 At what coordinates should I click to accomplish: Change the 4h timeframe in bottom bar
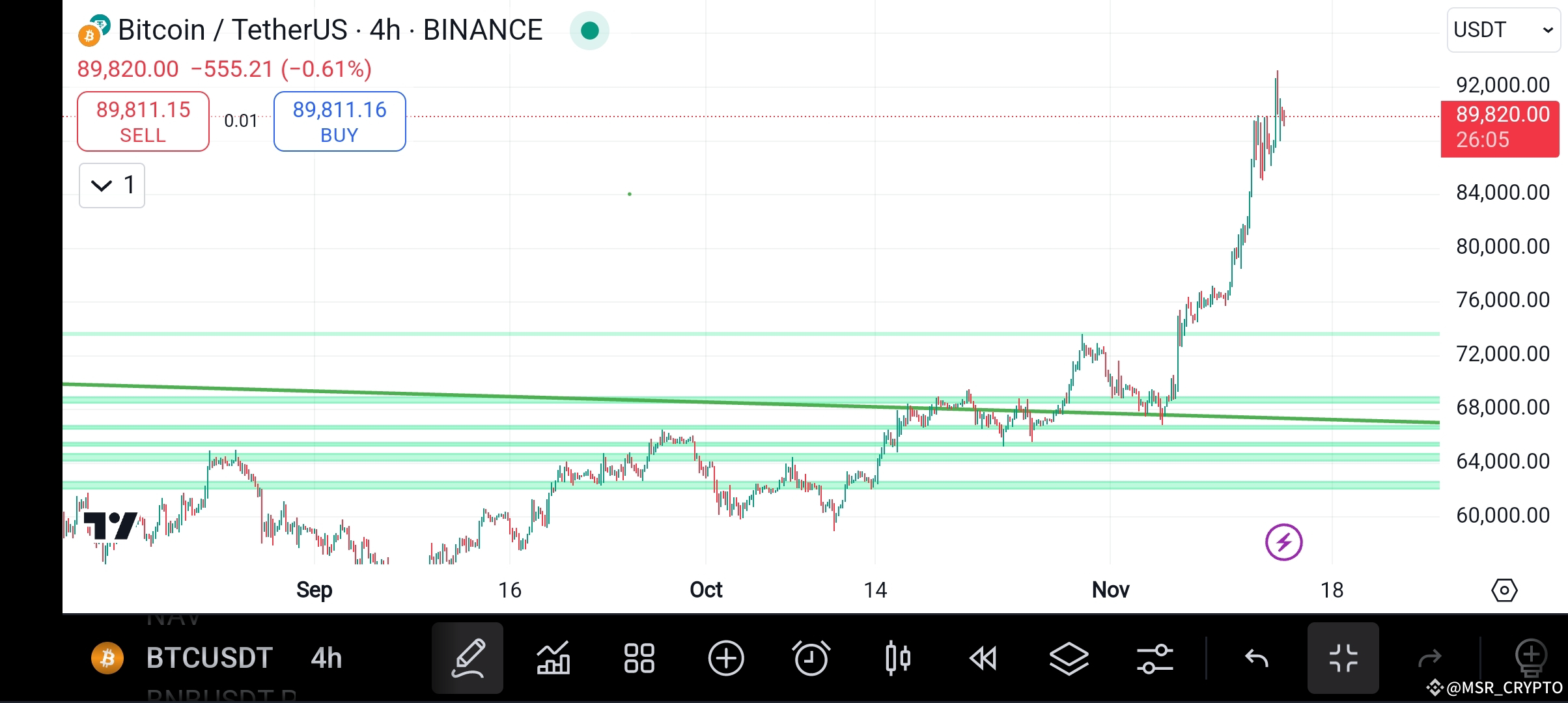click(x=326, y=658)
